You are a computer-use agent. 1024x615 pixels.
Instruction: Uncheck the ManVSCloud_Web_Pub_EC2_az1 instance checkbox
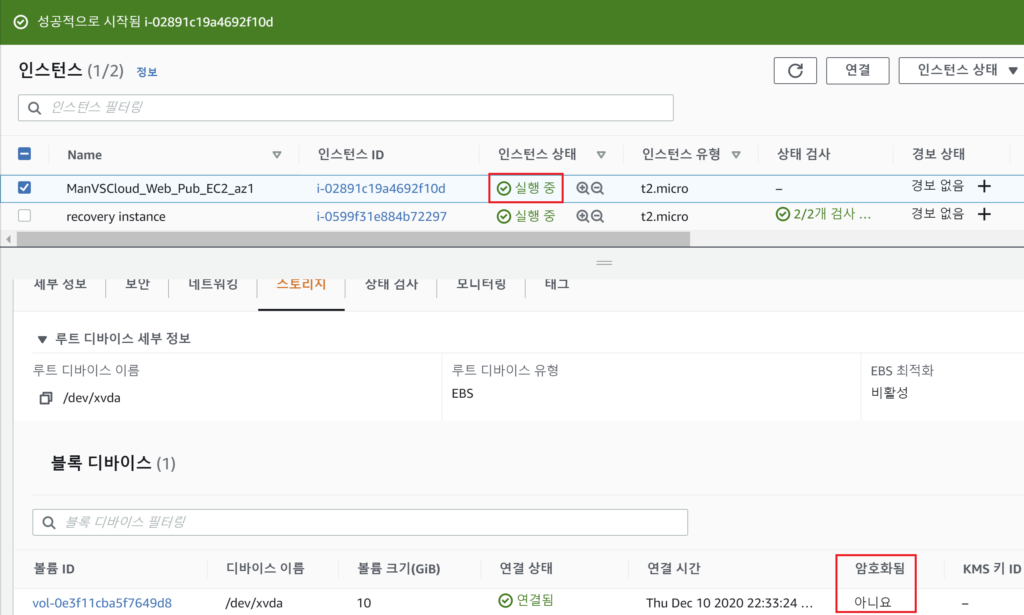[x=25, y=187]
